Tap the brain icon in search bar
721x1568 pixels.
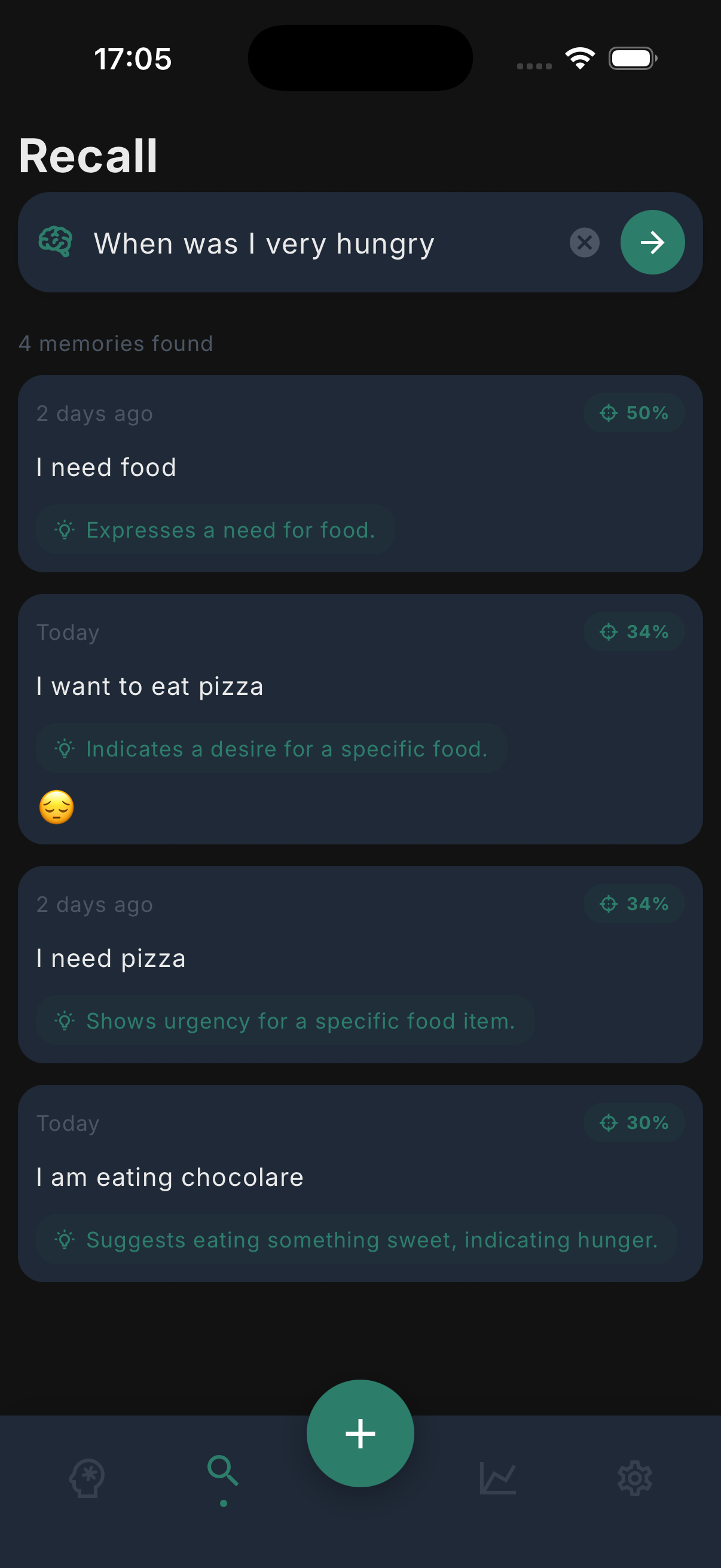(56, 242)
